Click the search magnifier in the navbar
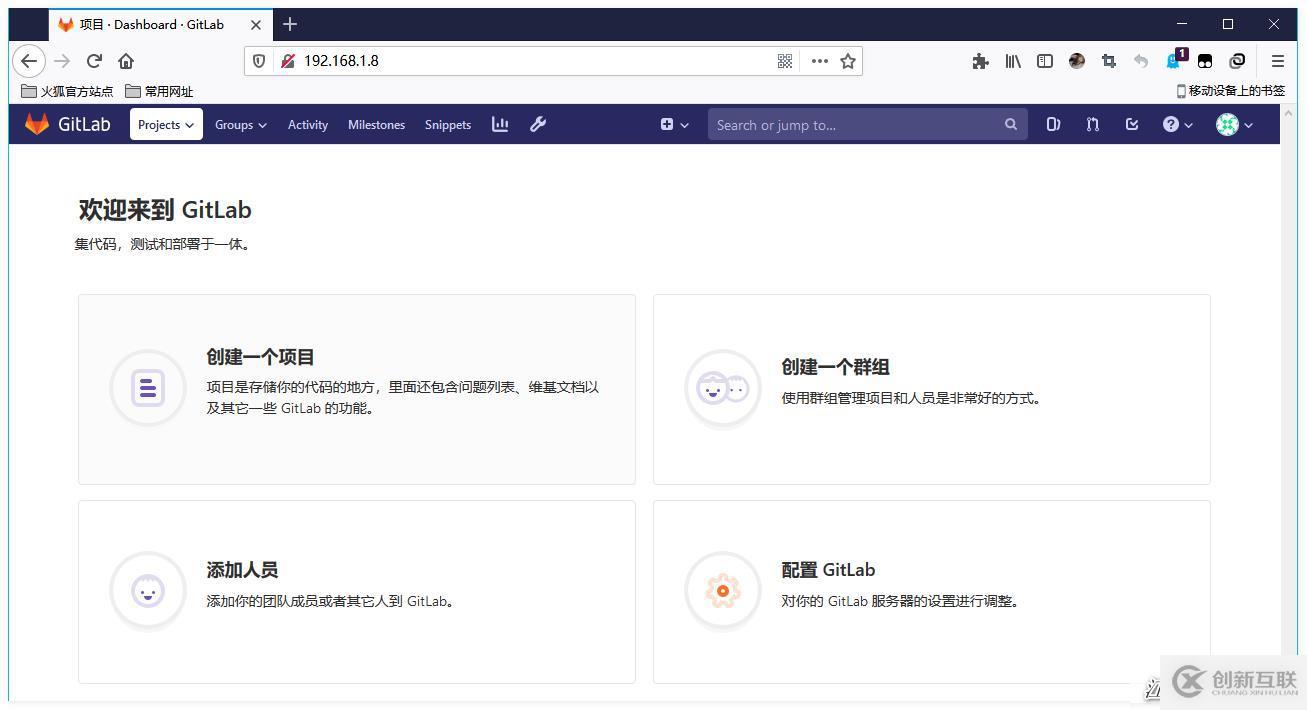The width and height of the screenshot is (1307, 710). (1010, 124)
